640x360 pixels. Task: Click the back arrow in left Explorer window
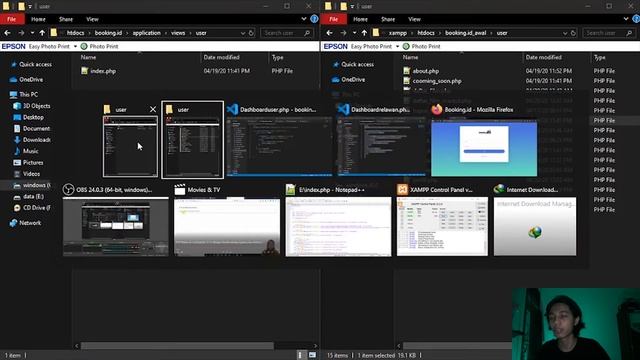7,33
